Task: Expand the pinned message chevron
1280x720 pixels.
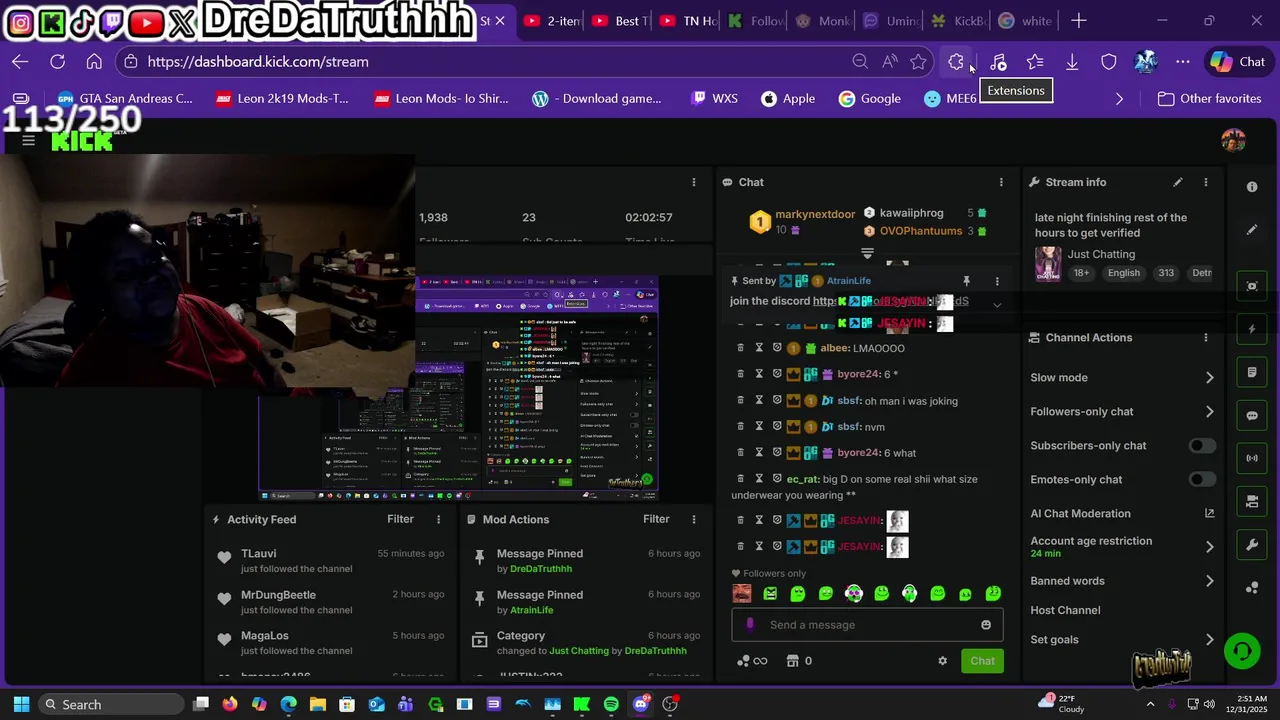Action: [997, 304]
